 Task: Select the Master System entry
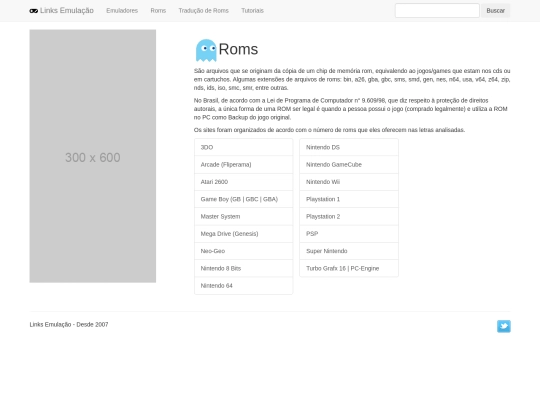[x=243, y=217]
